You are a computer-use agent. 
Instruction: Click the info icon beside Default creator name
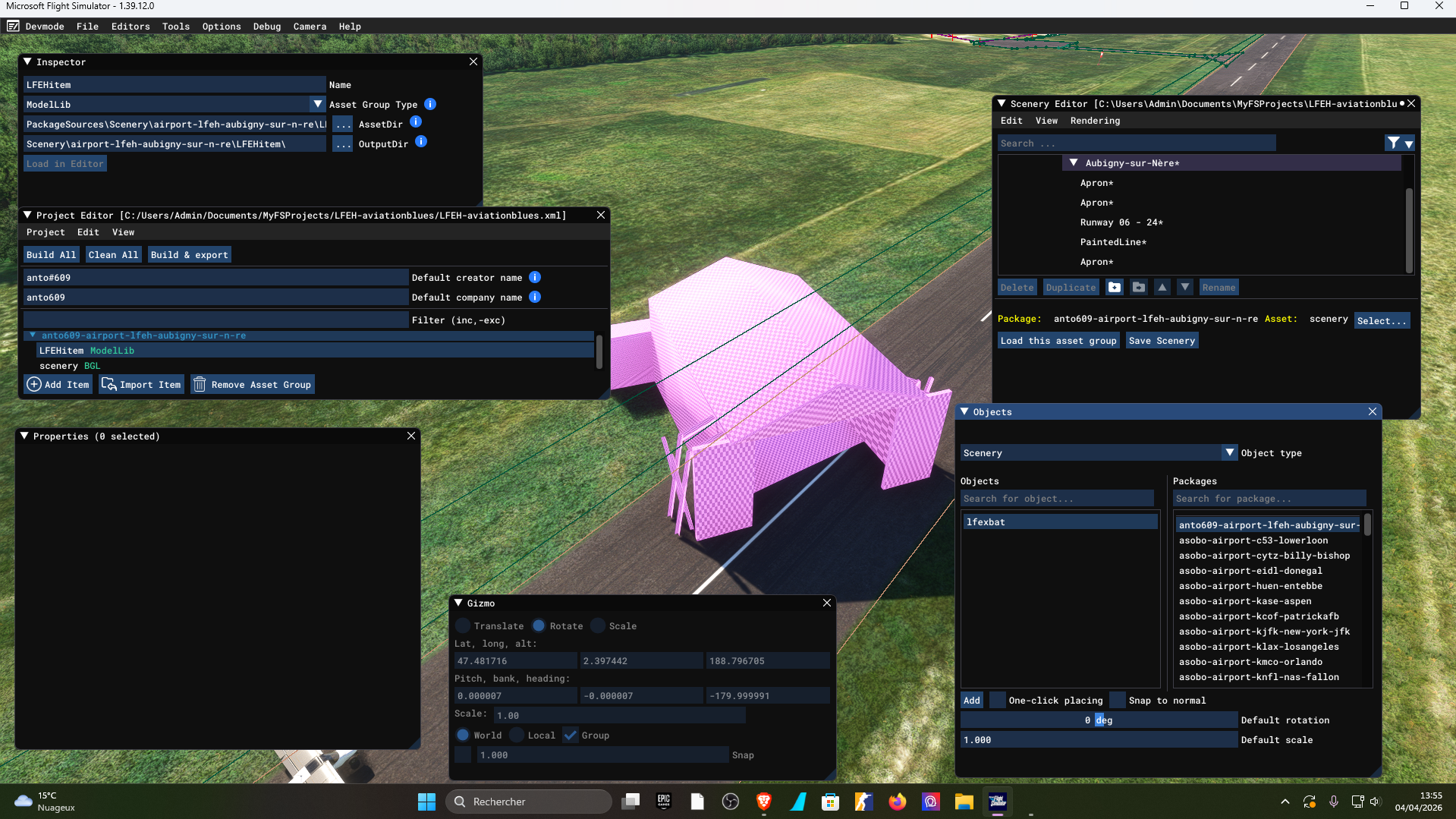(x=535, y=278)
